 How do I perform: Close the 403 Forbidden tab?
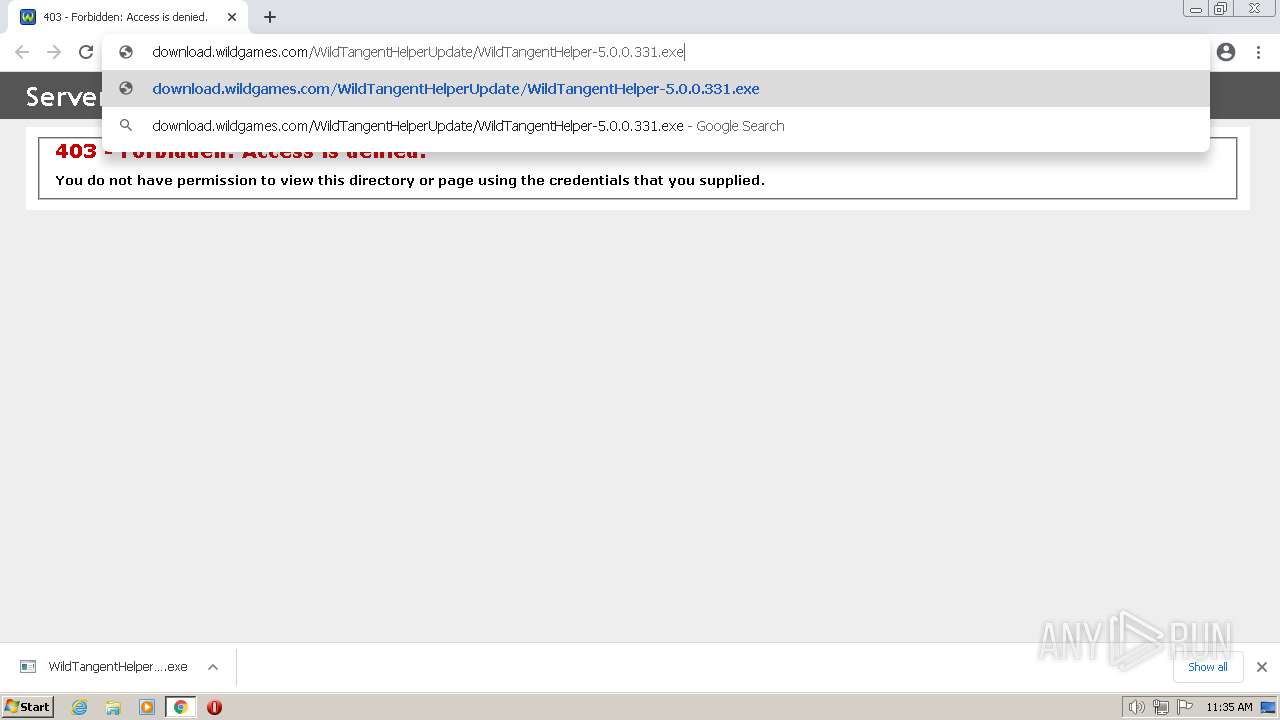(232, 17)
